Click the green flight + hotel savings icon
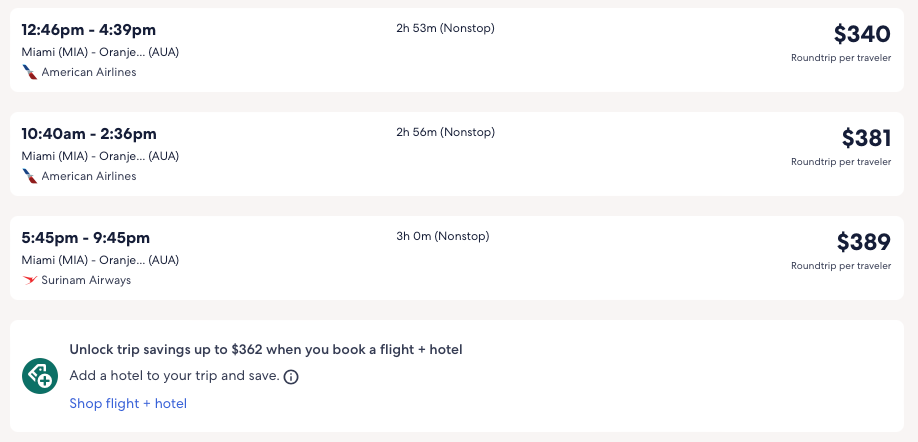918x442 pixels. pyautogui.click(x=40, y=376)
